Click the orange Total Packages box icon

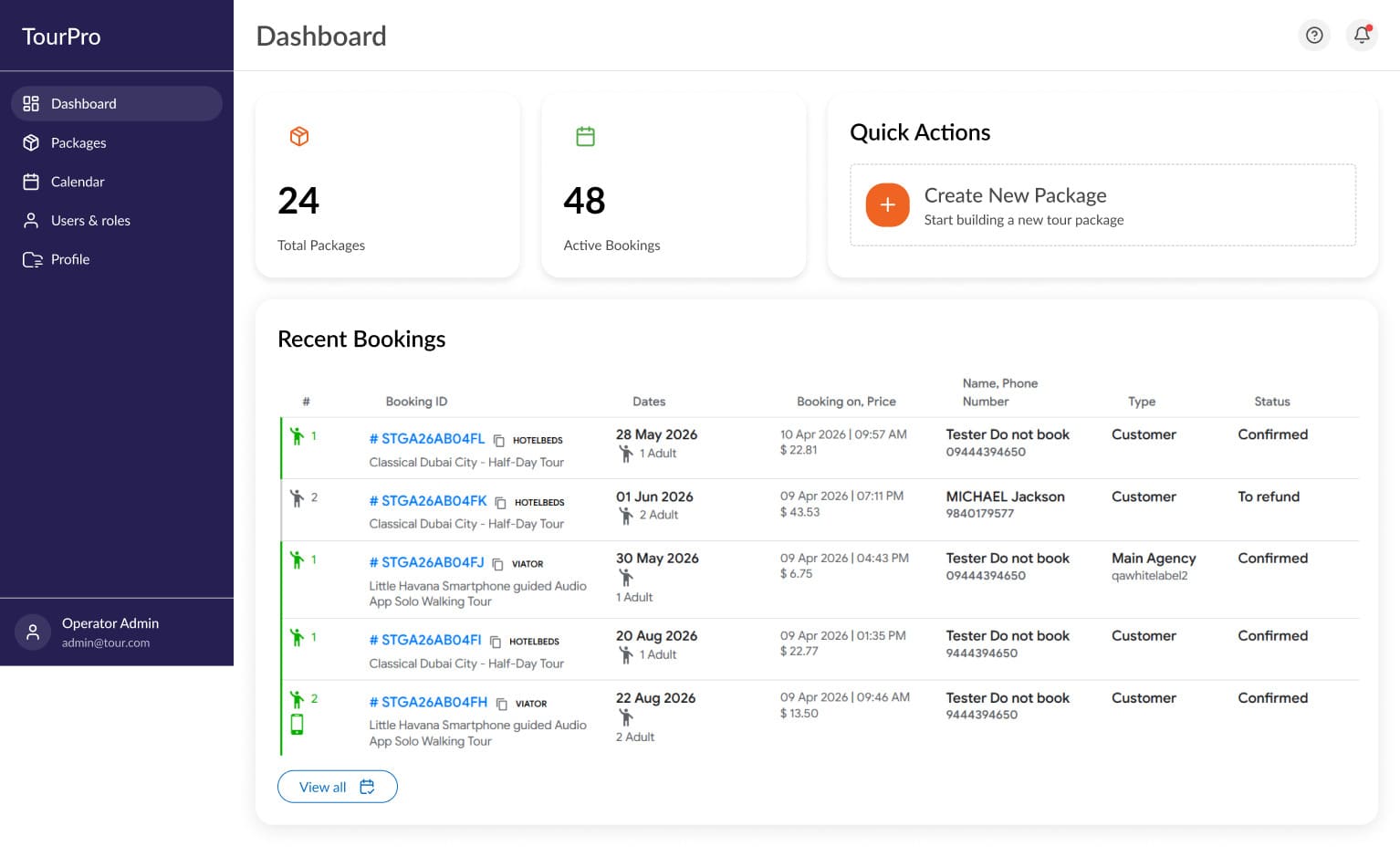299,137
